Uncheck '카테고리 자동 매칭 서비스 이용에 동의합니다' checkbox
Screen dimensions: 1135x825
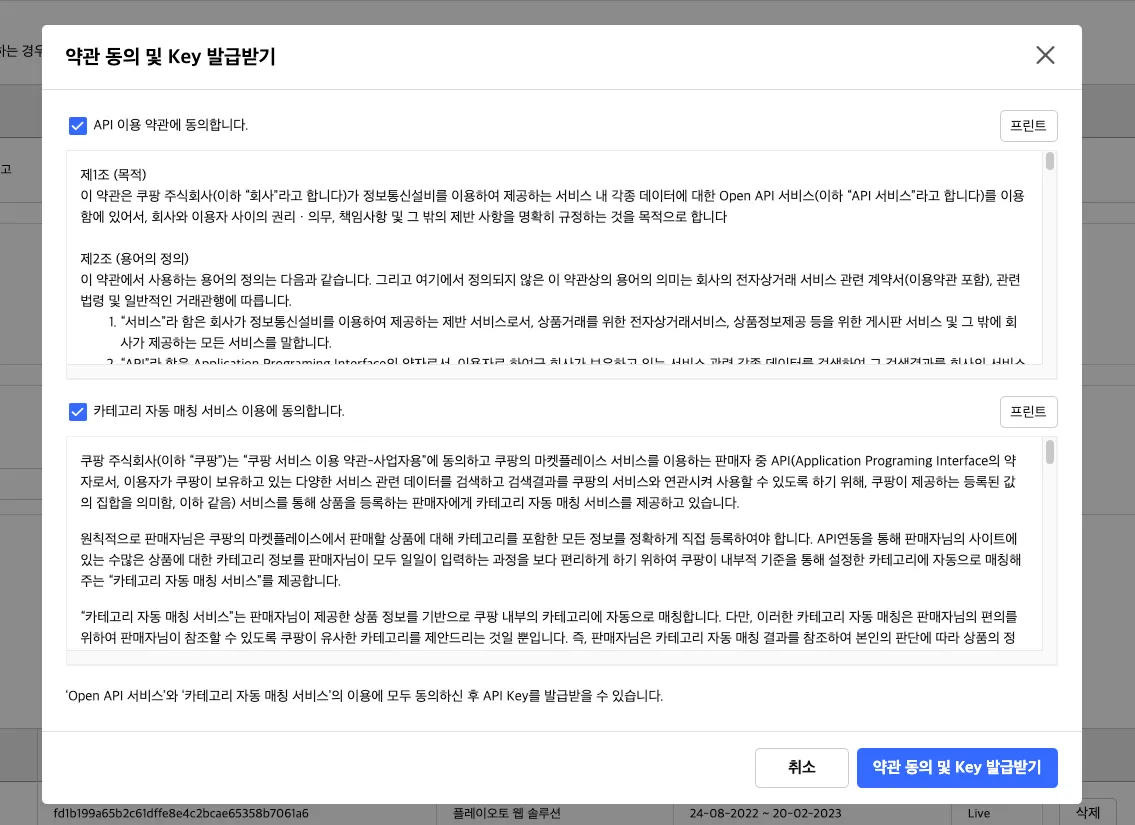[x=77, y=412]
